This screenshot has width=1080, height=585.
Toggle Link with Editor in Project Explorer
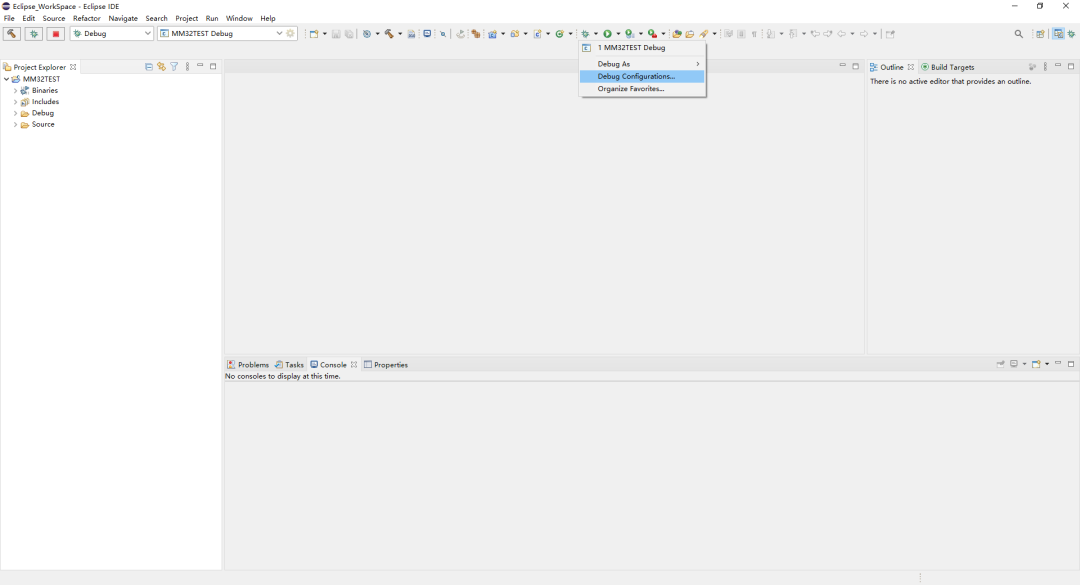[161, 67]
